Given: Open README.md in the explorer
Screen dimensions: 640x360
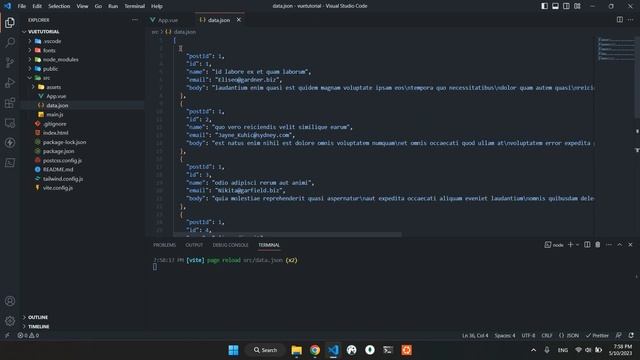Looking at the screenshot, I should pos(58,169).
